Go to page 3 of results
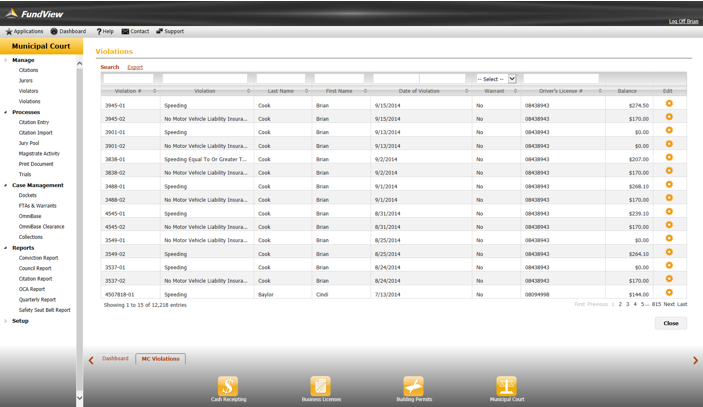This screenshot has height=407, width=703. pyautogui.click(x=627, y=304)
